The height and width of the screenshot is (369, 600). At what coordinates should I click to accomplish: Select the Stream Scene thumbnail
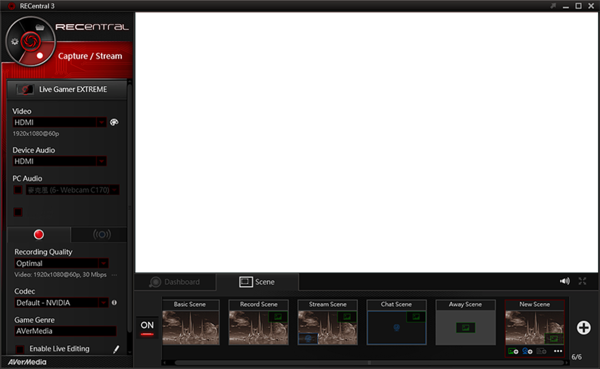point(328,322)
